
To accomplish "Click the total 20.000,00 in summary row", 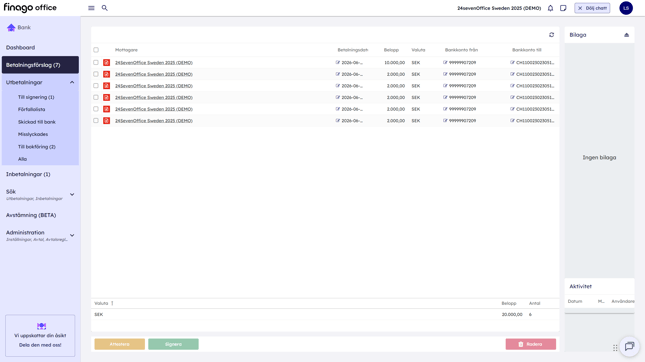I will tap(512, 314).
